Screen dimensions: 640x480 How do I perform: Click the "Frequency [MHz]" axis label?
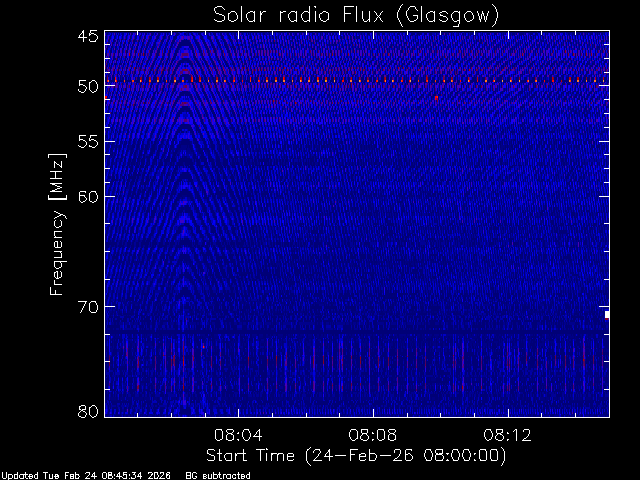(57, 224)
